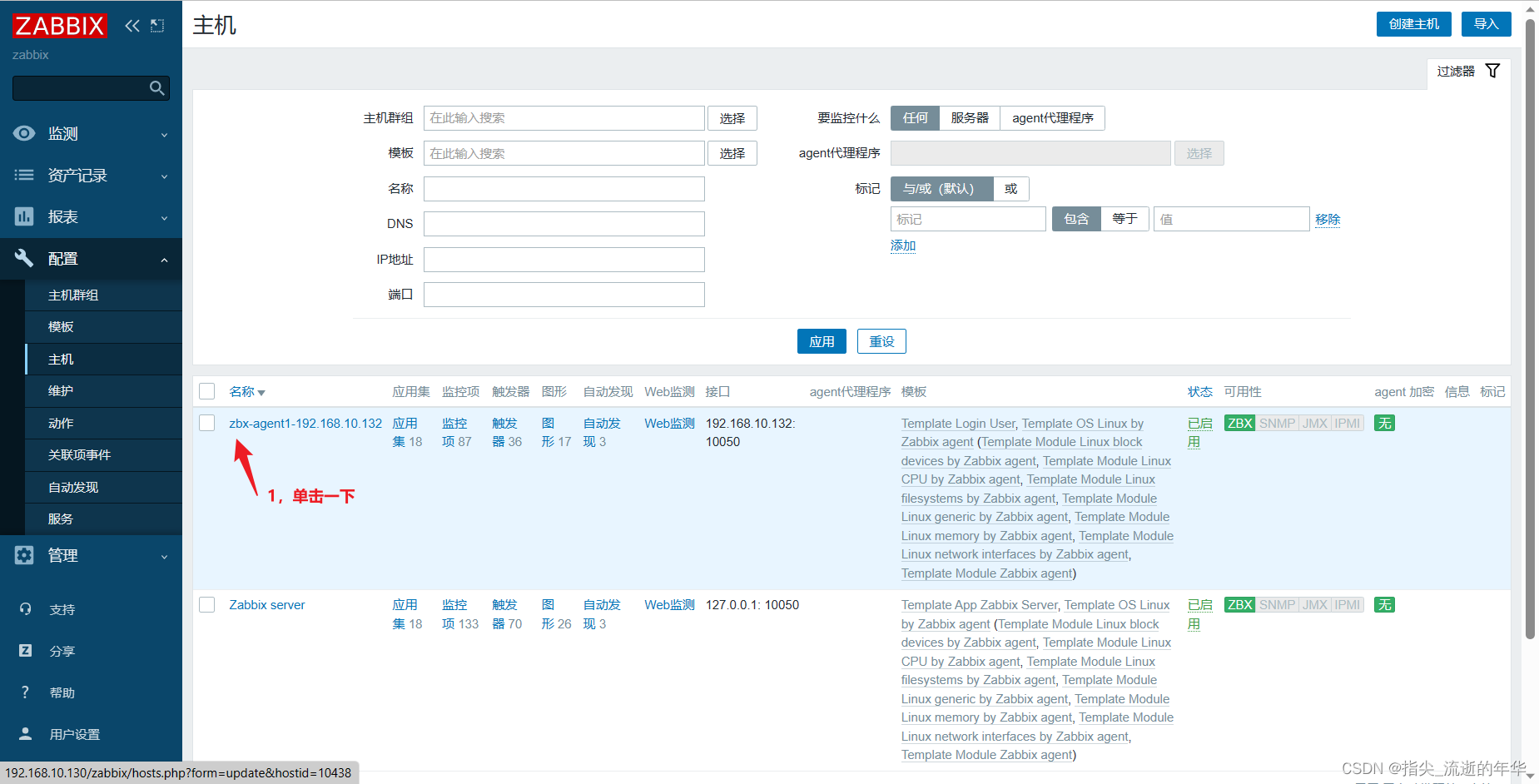The width and height of the screenshot is (1539, 784).
Task: Open 已启用 status link for Zabbix server
Action: tap(1199, 614)
